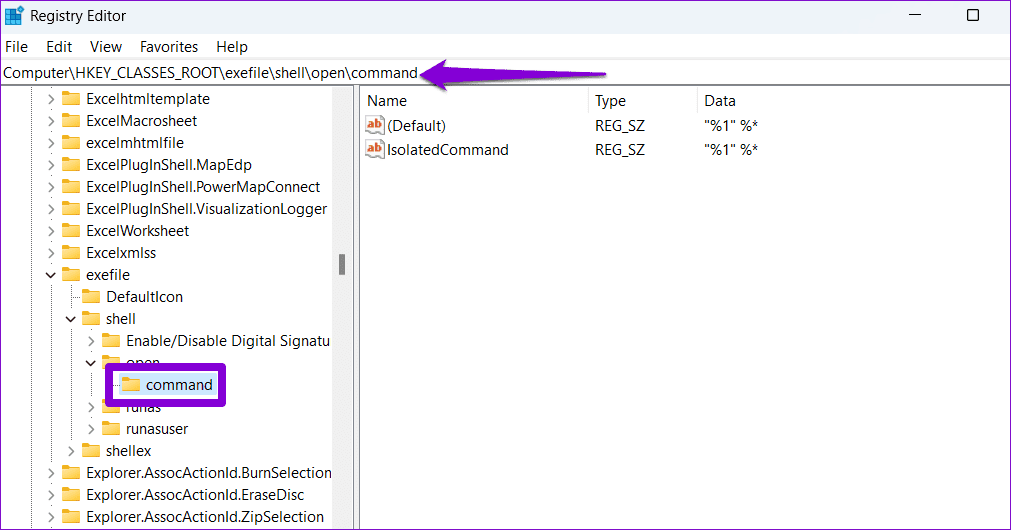The width and height of the screenshot is (1011, 530).
Task: Select the ExcelPlugInShell.MapEdp folder icon
Action: click(71, 164)
